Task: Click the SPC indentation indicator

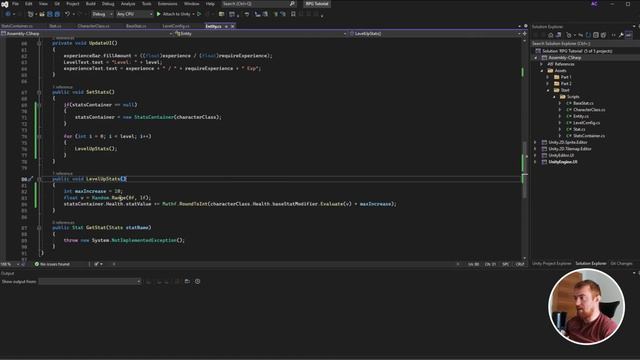Action: (x=506, y=264)
